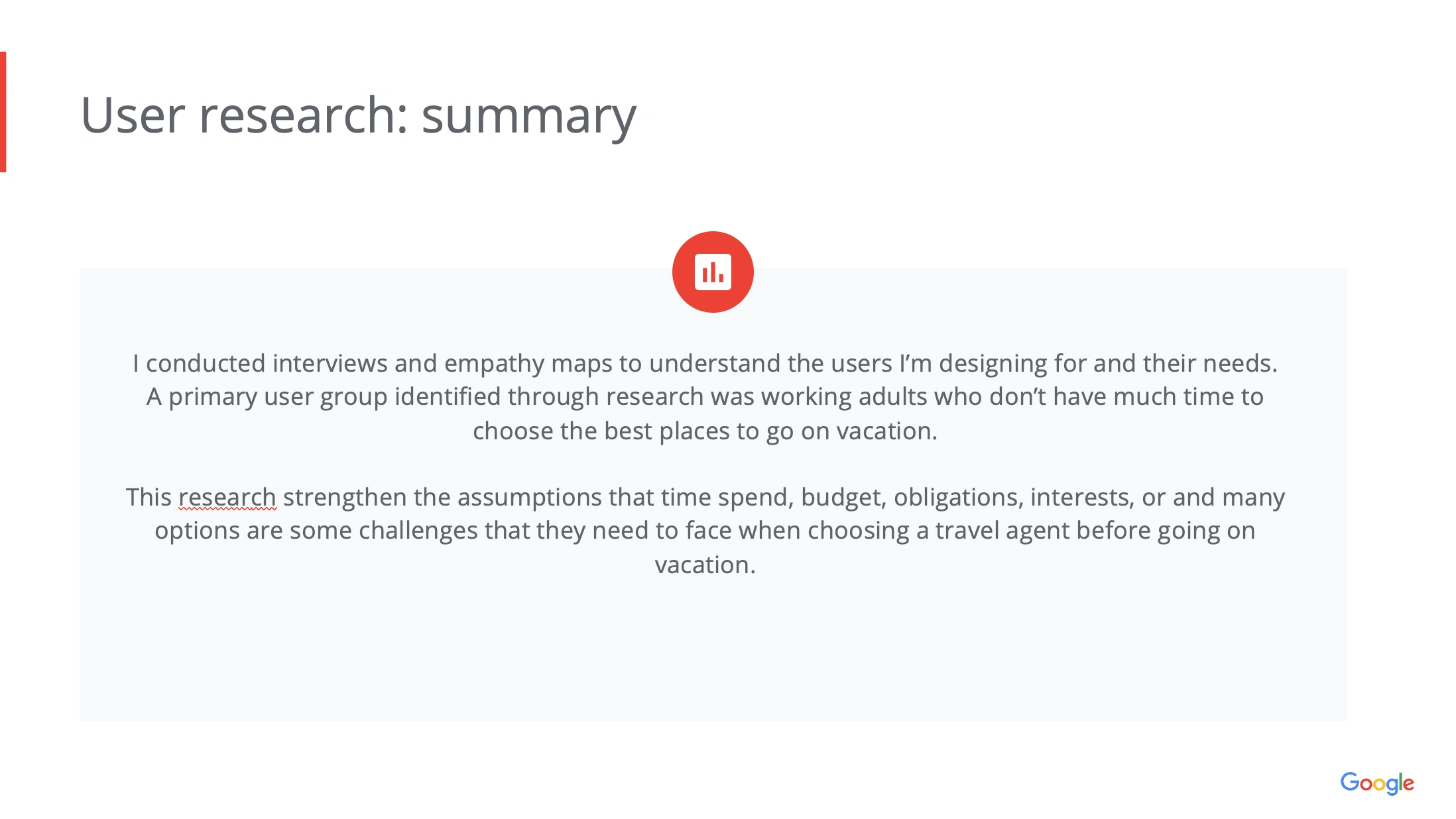
Task: Click the underlined word 'research'
Action: [227, 497]
